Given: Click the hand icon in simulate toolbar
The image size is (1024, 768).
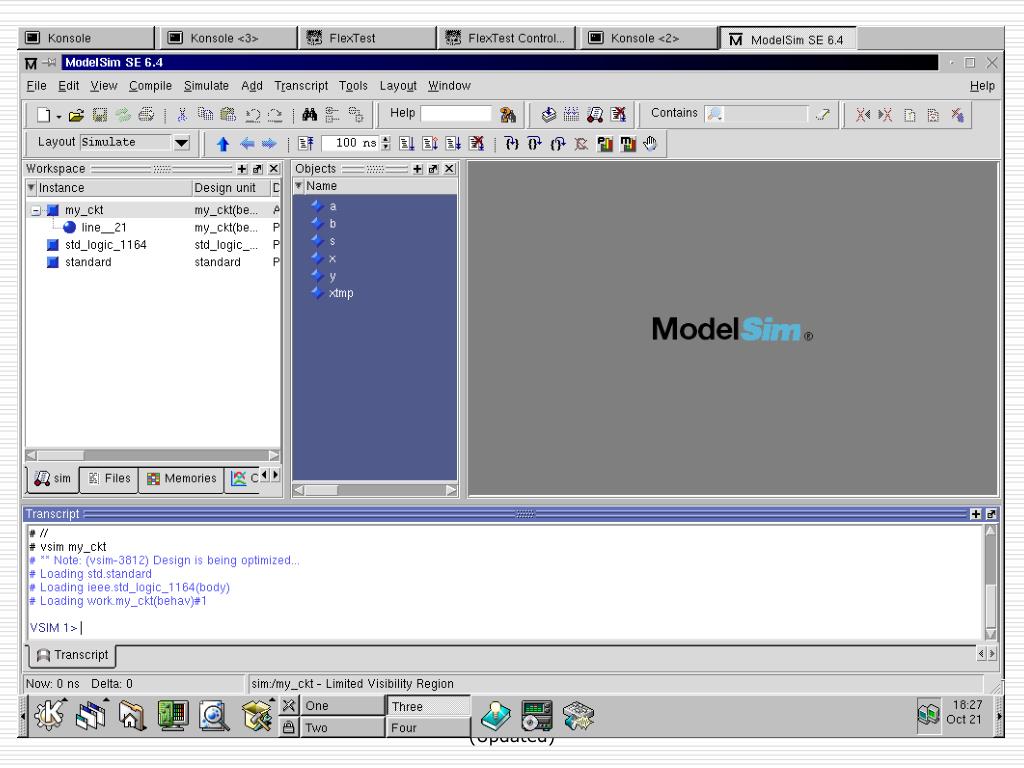Looking at the screenshot, I should point(650,144).
